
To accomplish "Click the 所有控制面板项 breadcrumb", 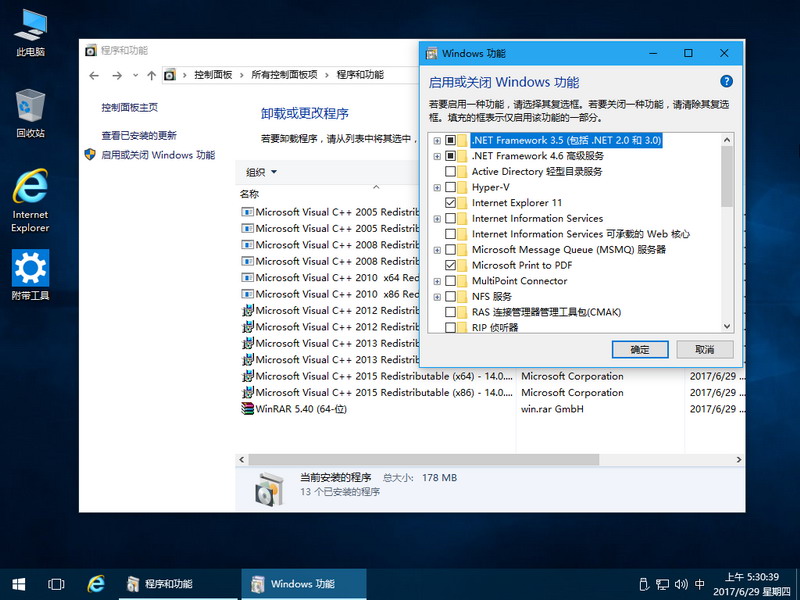I will click(284, 75).
